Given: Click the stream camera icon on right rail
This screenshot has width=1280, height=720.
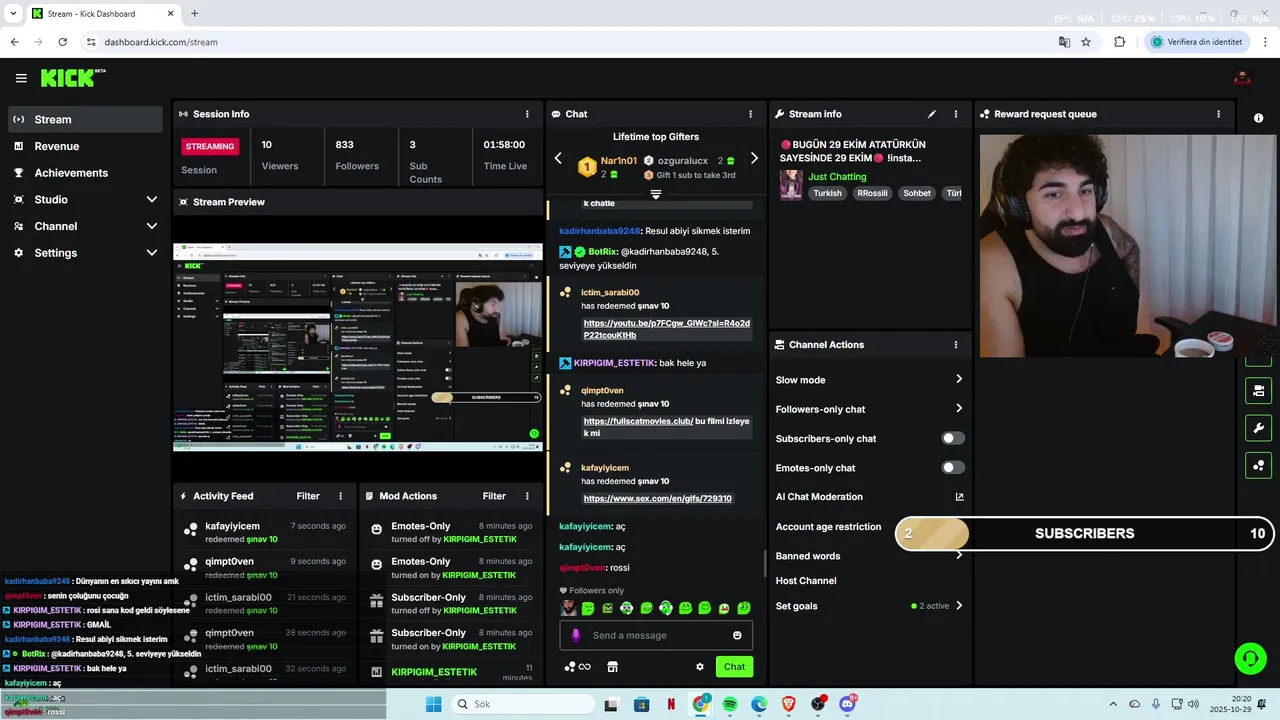Looking at the screenshot, I should (1258, 390).
